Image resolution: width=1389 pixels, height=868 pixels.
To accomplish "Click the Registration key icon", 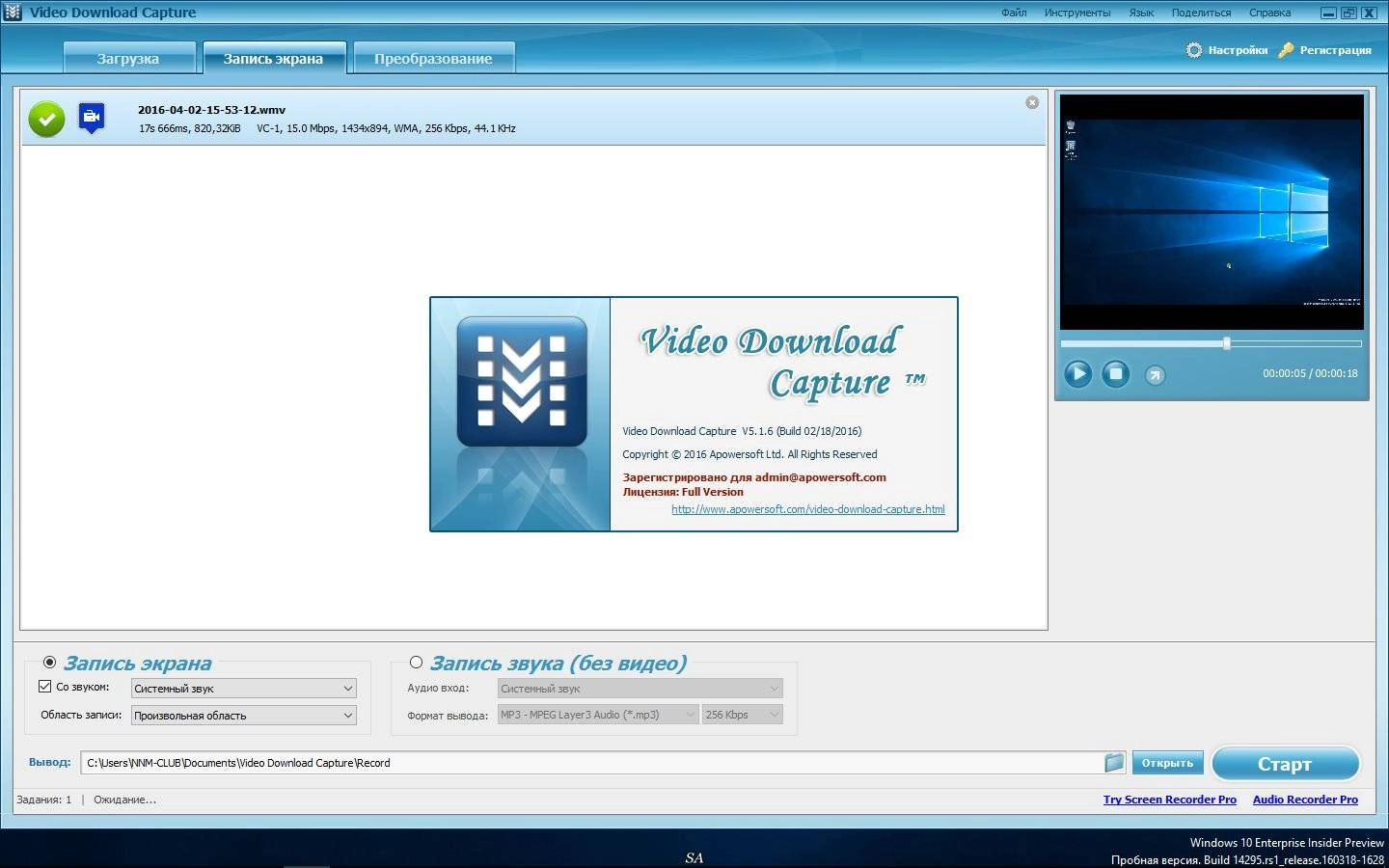I will coord(1286,50).
